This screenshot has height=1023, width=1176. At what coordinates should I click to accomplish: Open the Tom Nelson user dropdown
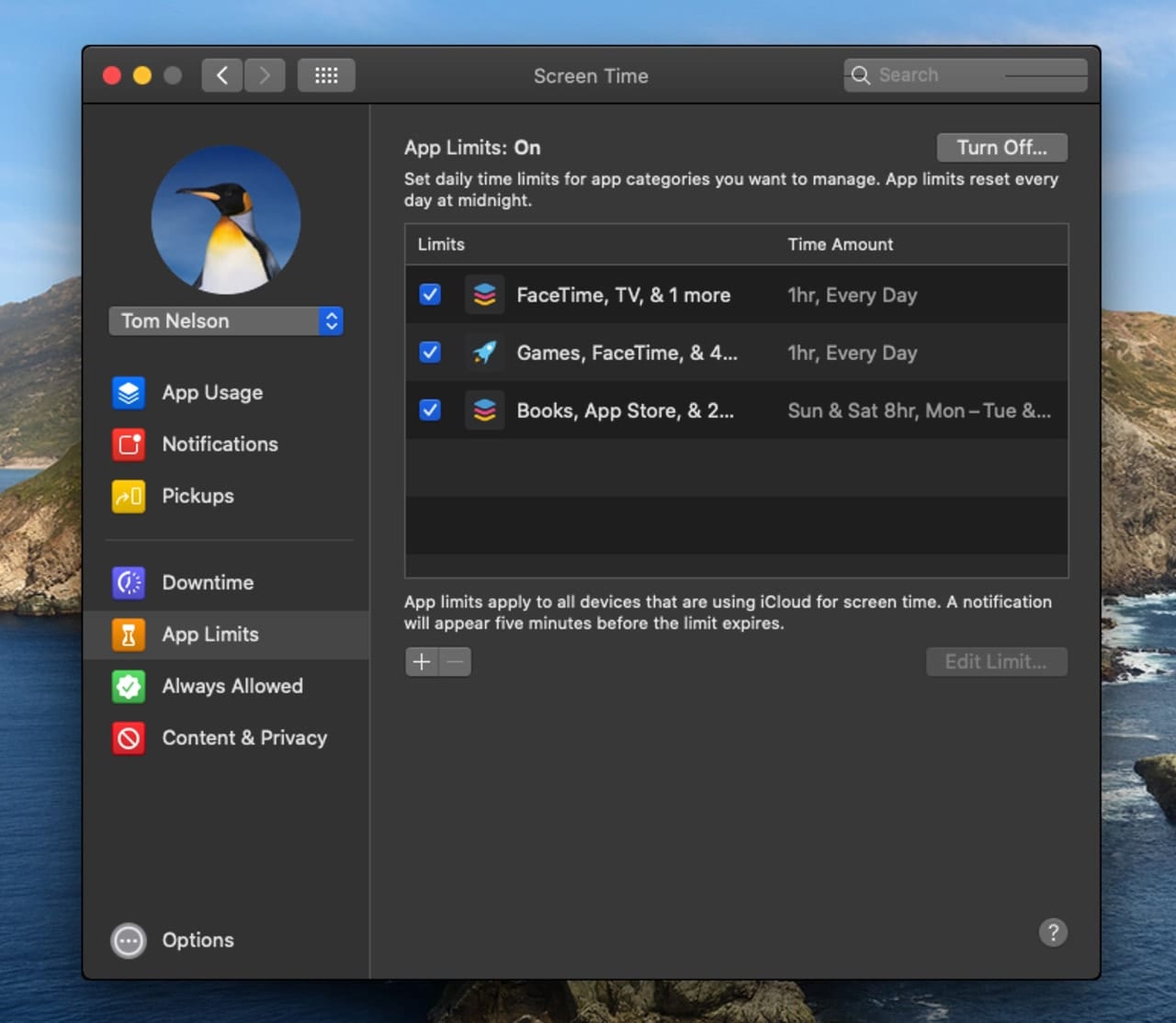click(226, 321)
